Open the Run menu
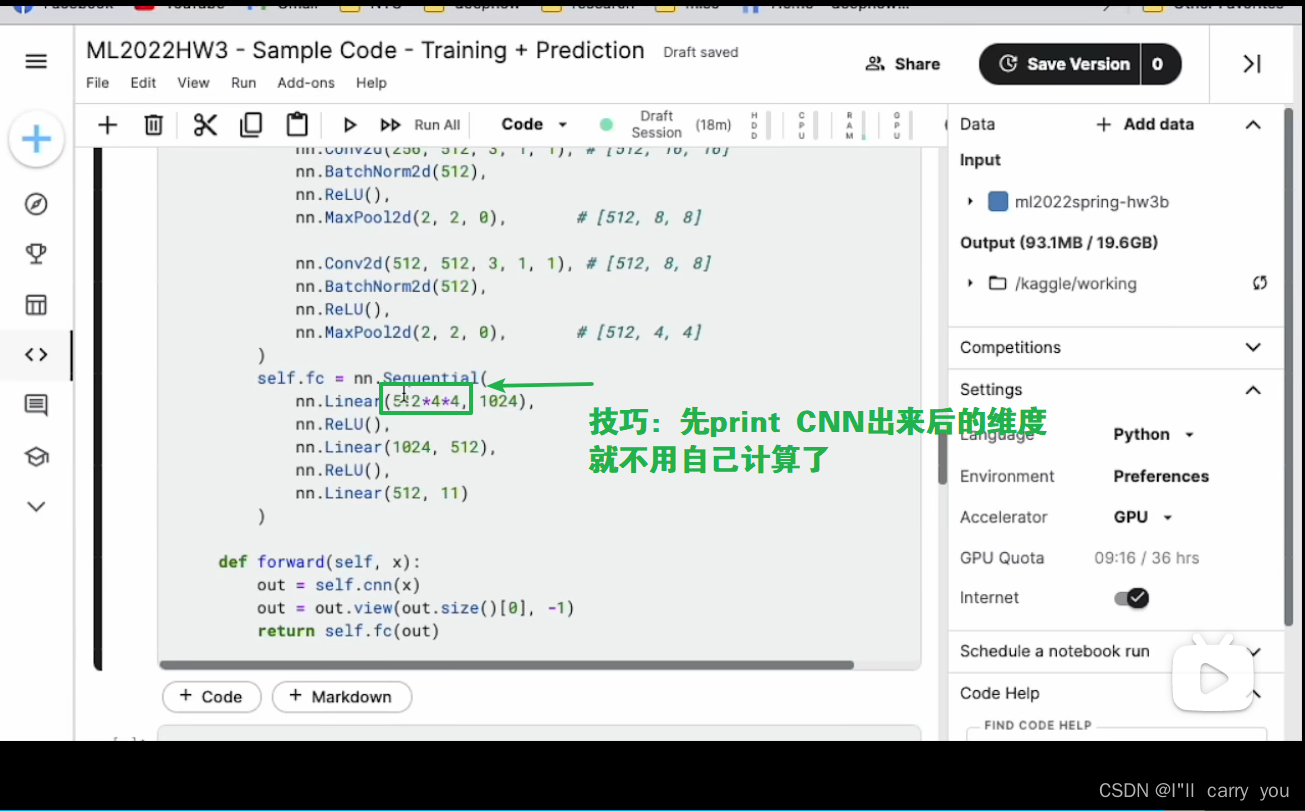Screen dimensions: 1305x811 [243, 83]
